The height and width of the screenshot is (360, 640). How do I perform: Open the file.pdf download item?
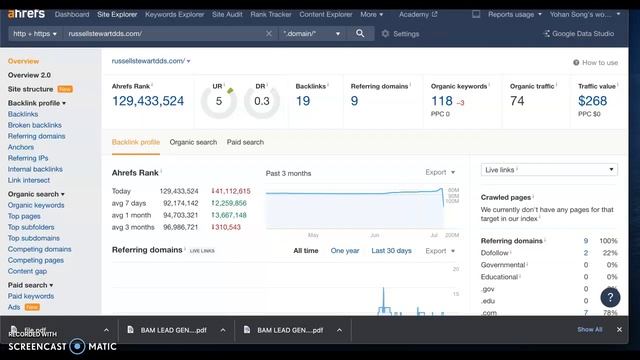(x=29, y=330)
